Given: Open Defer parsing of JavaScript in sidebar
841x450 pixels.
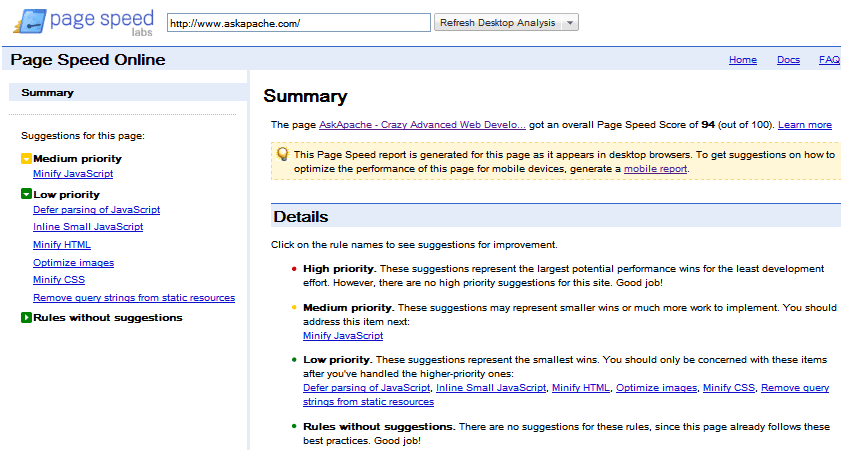Looking at the screenshot, I should click(96, 210).
